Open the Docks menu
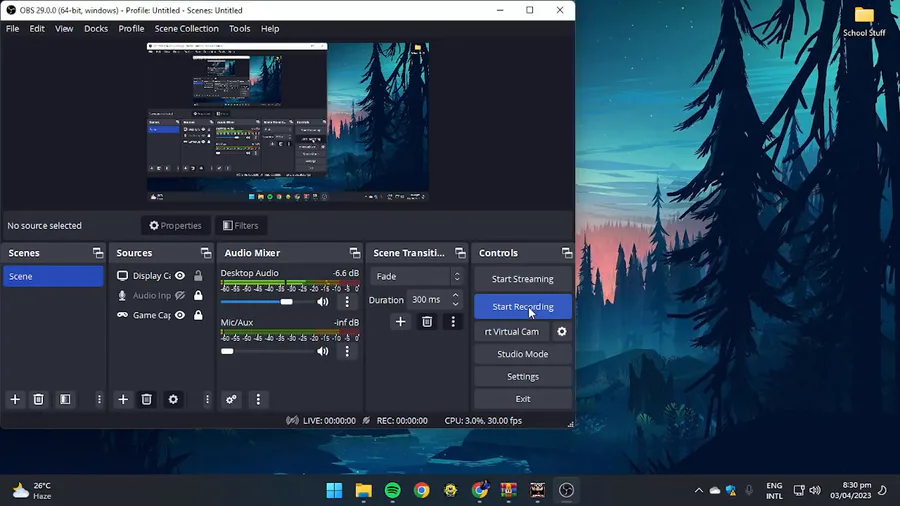This screenshot has height=506, width=900. pos(96,29)
